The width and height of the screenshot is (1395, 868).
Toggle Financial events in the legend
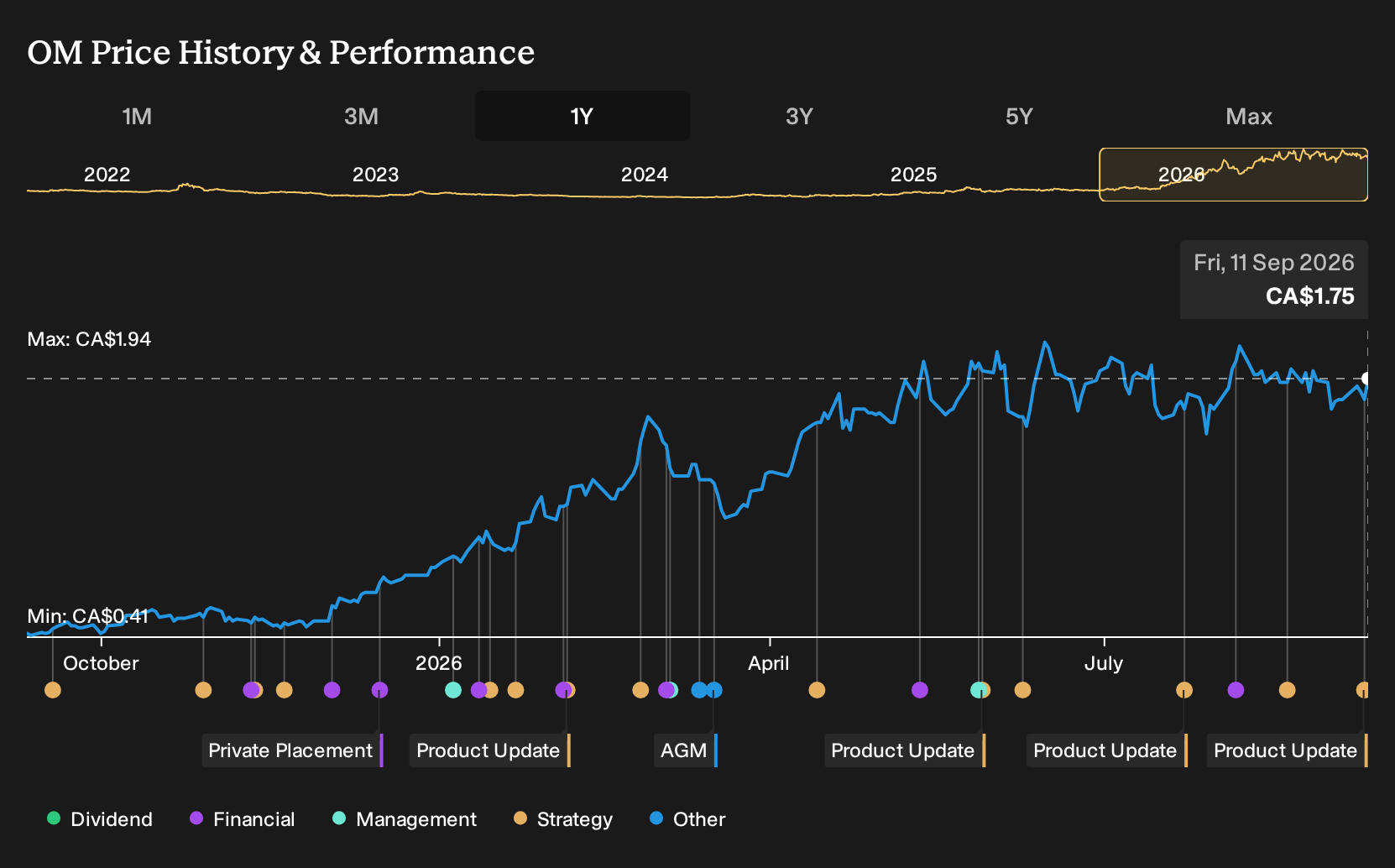[x=242, y=819]
